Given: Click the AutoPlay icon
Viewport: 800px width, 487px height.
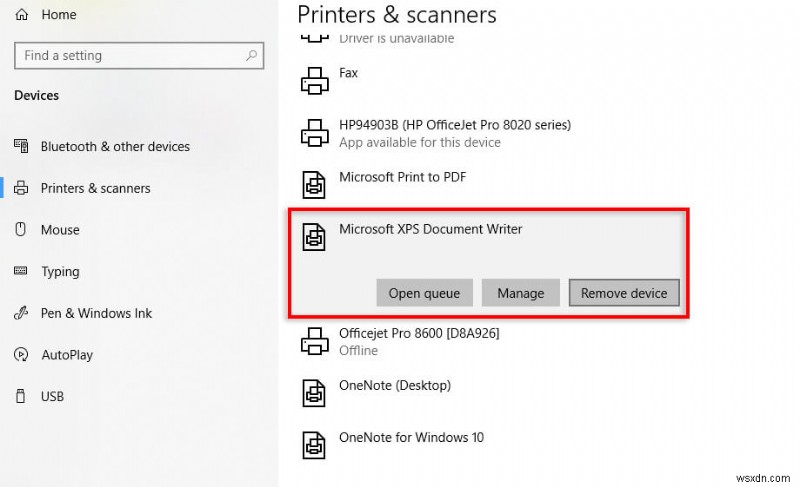Looking at the screenshot, I should click(21, 354).
